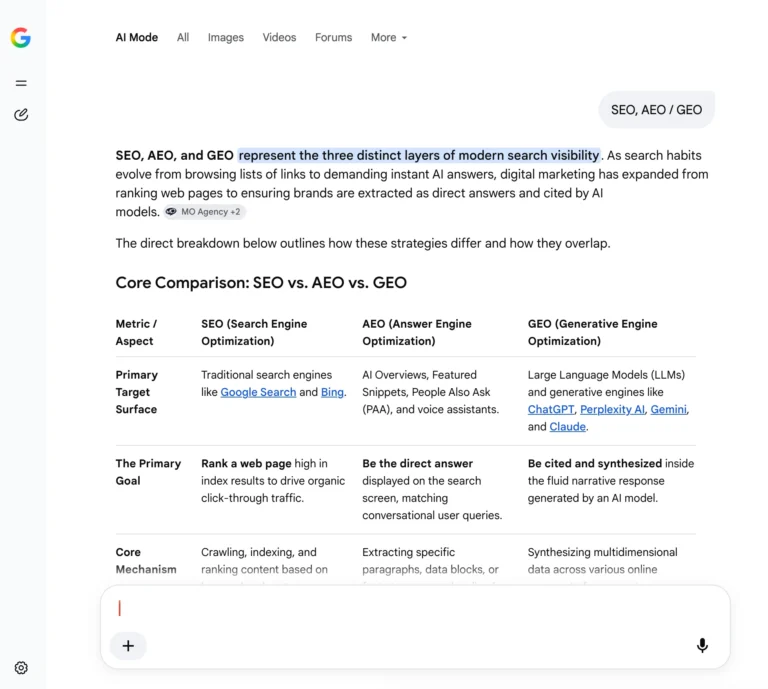Click the 'Extracting specific' cell text
This screenshot has height=689, width=768.
(408, 552)
